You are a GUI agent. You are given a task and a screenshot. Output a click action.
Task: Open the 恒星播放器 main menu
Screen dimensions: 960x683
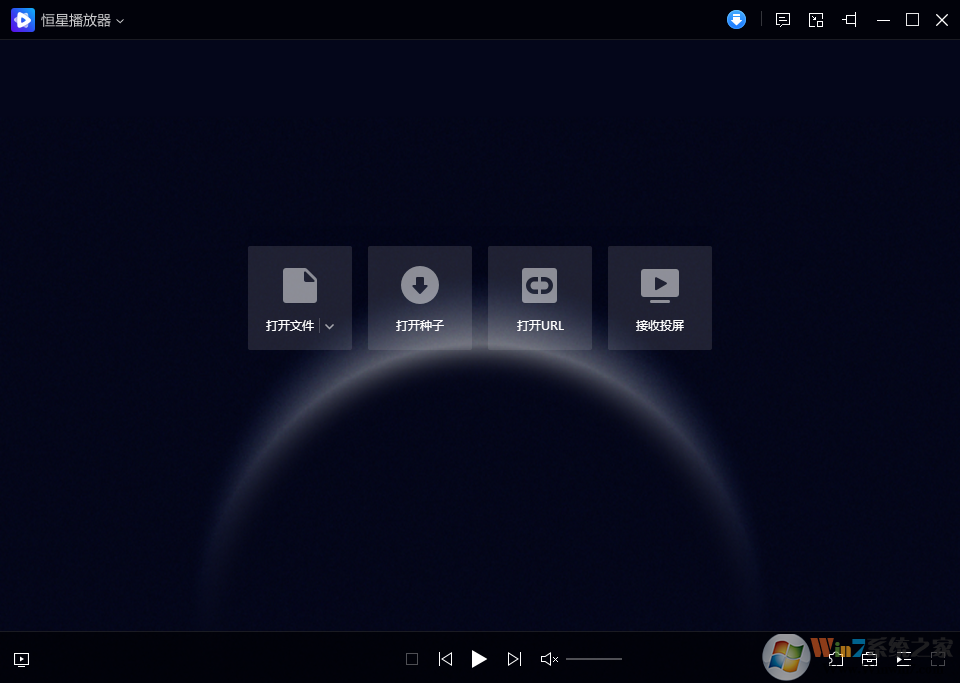75,20
